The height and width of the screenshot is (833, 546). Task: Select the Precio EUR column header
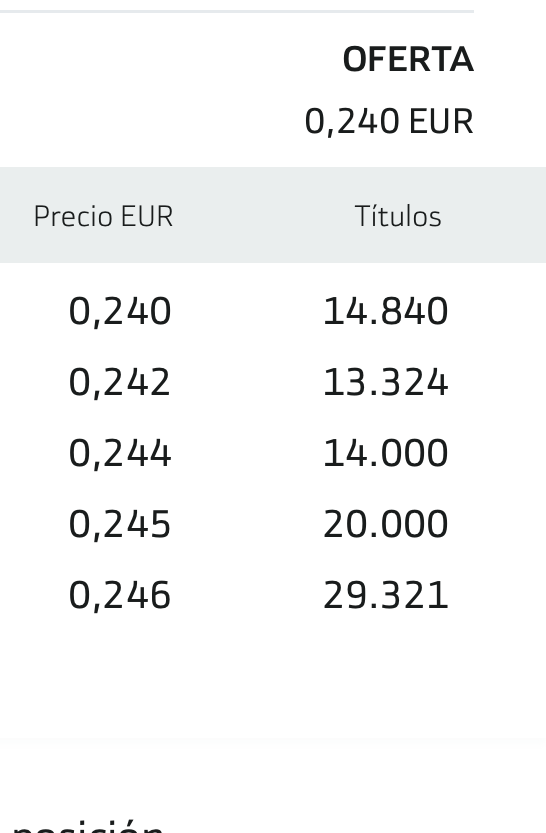[104, 216]
